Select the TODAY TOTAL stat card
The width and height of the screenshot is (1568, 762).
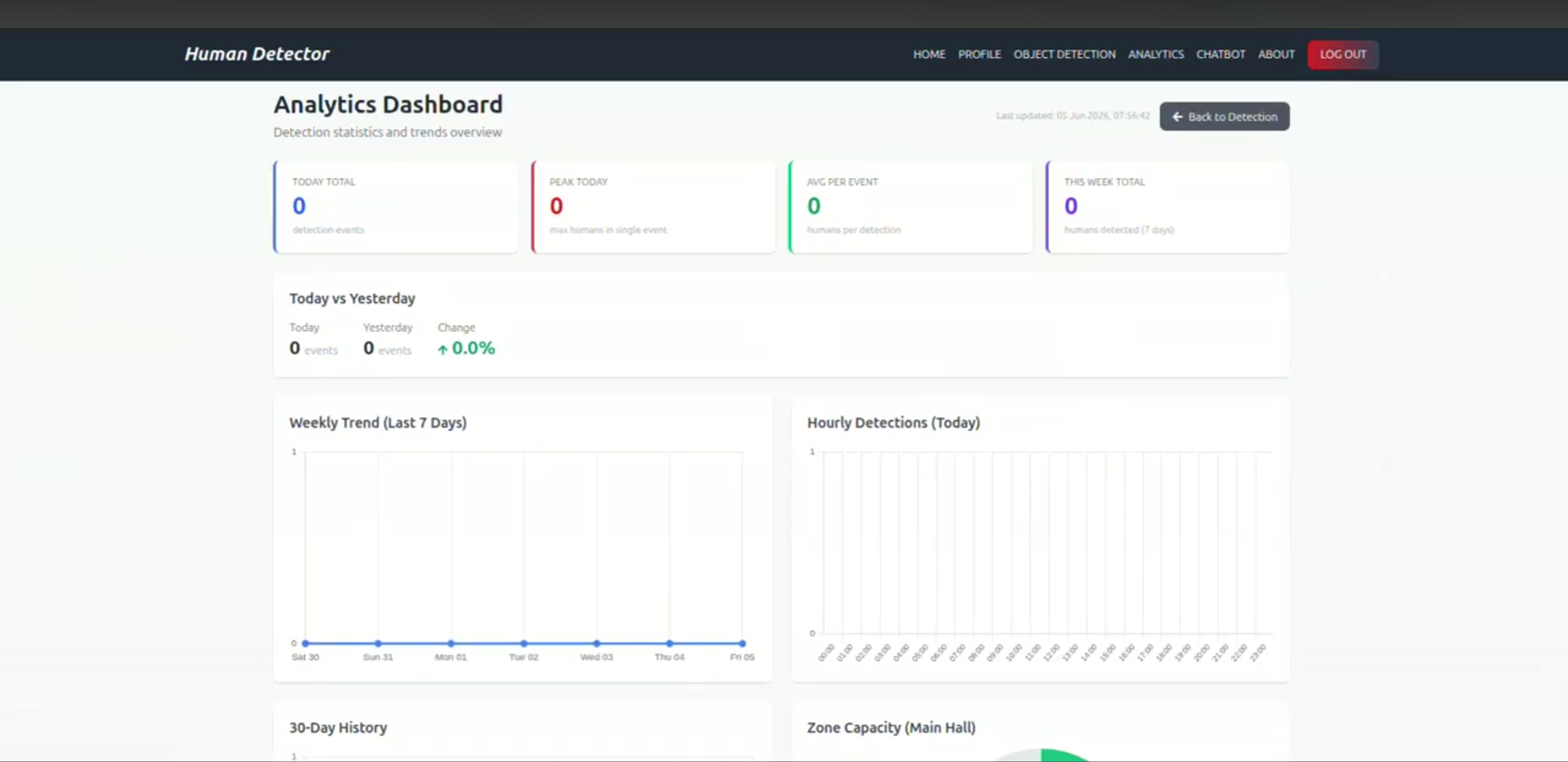[x=395, y=206]
